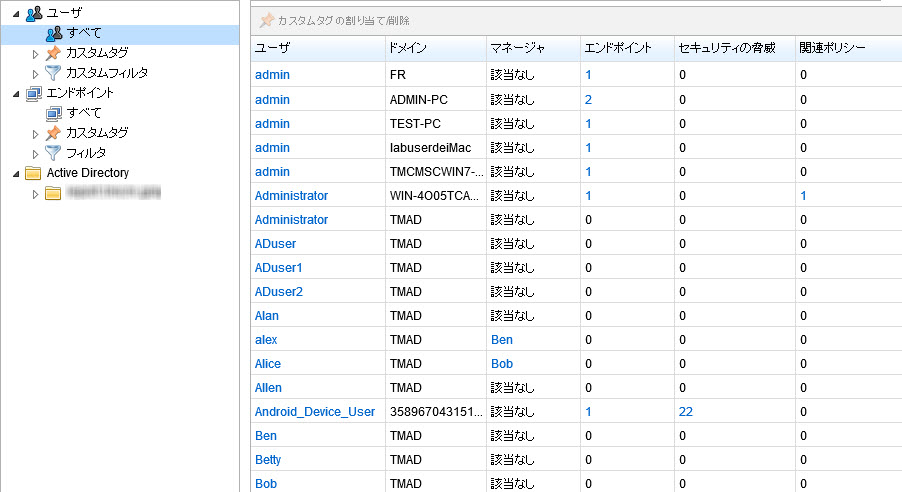Click the Active Directory folder icon
Image resolution: width=902 pixels, height=492 pixels.
click(x=35, y=173)
